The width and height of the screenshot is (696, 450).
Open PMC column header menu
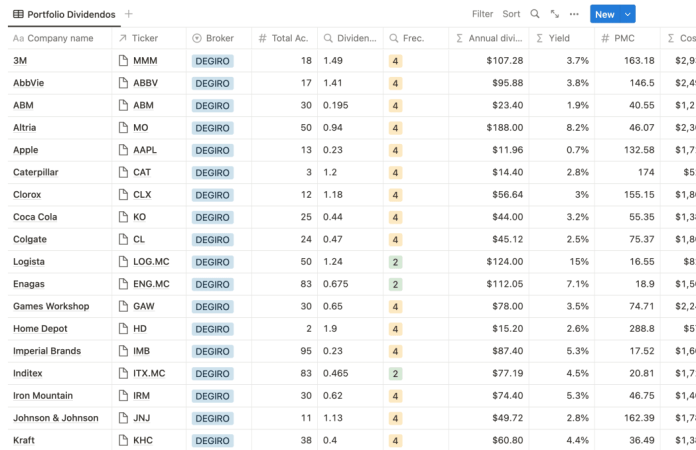tap(627, 38)
